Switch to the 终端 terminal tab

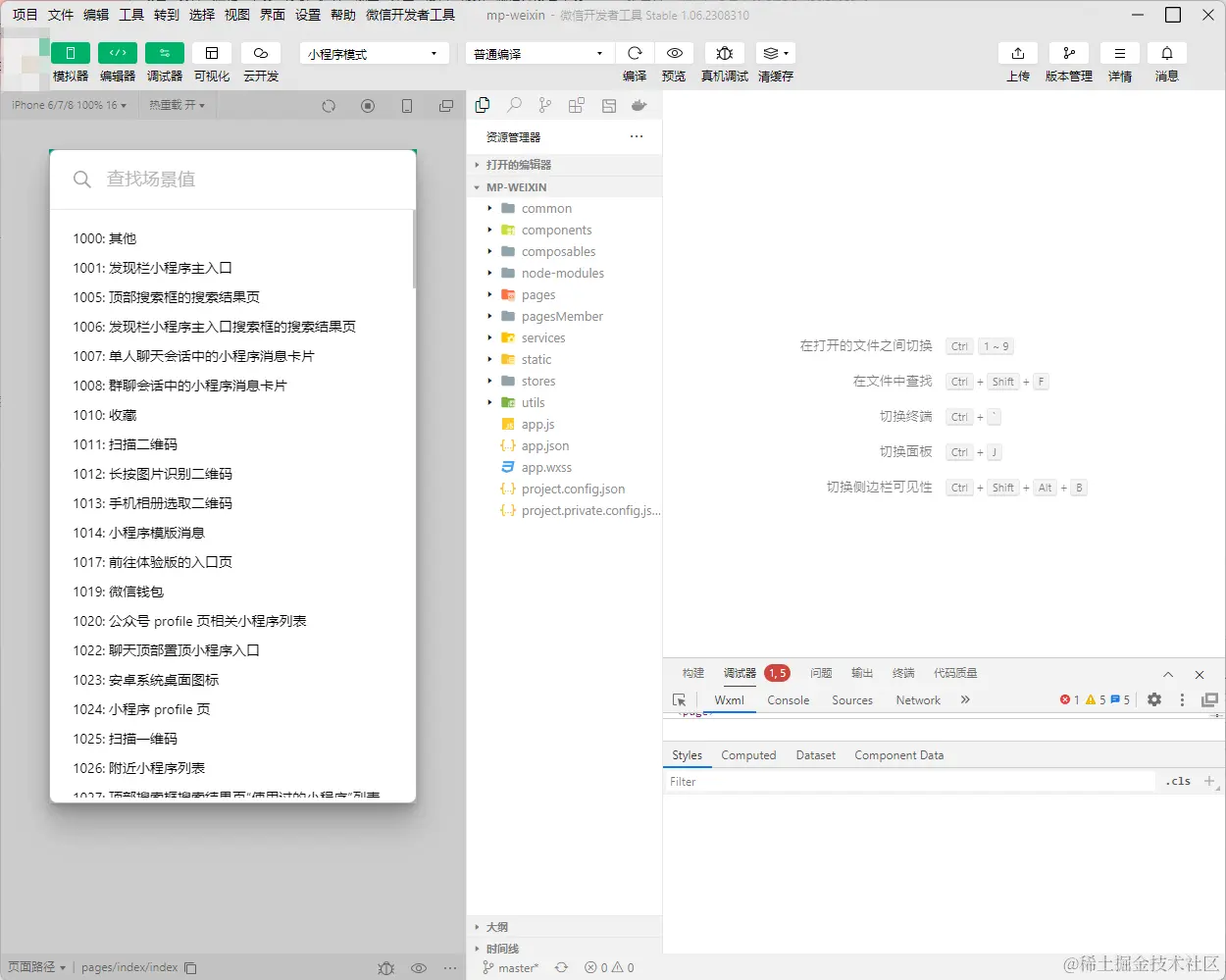(903, 673)
